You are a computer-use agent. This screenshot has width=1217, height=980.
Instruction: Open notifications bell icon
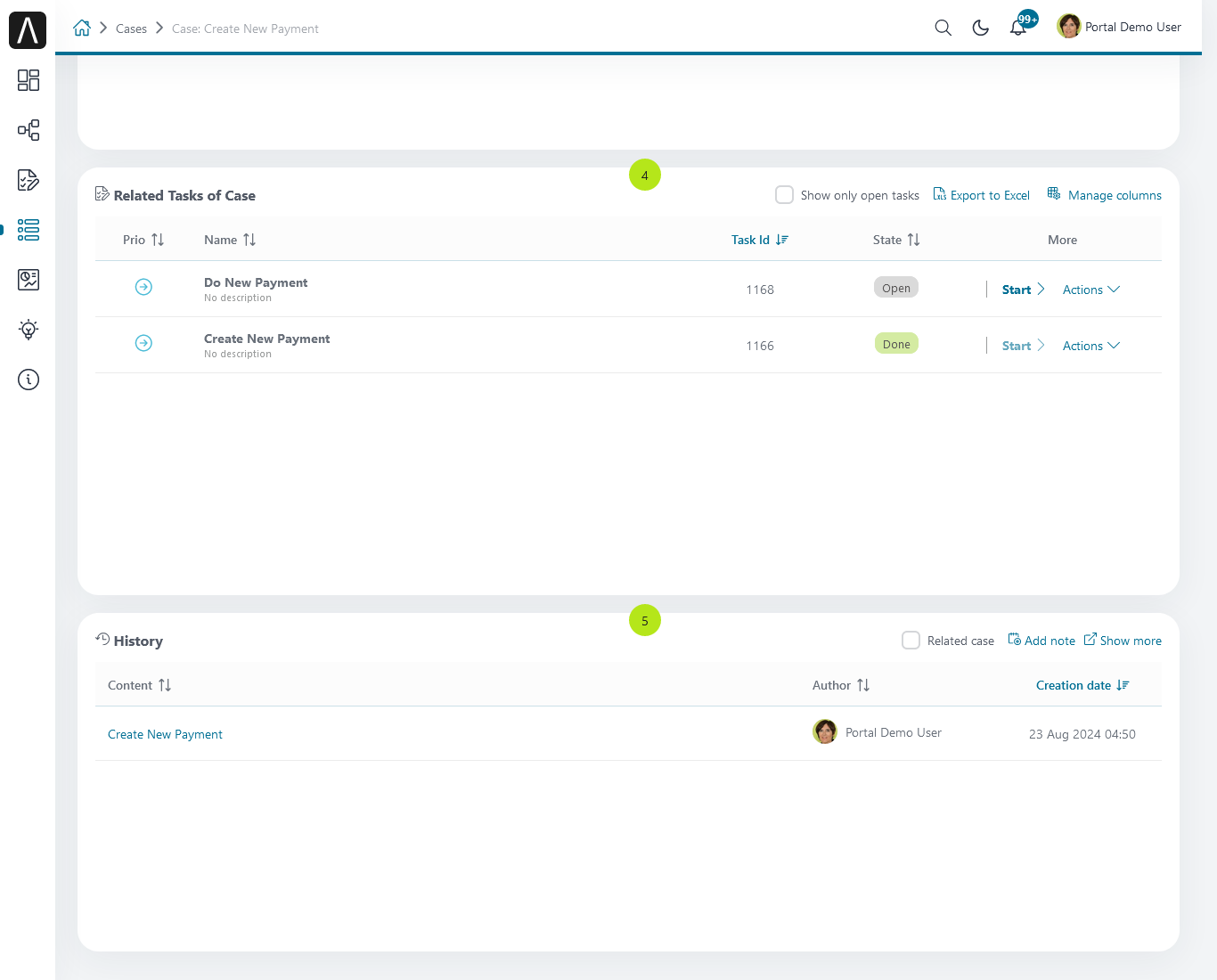click(1018, 28)
